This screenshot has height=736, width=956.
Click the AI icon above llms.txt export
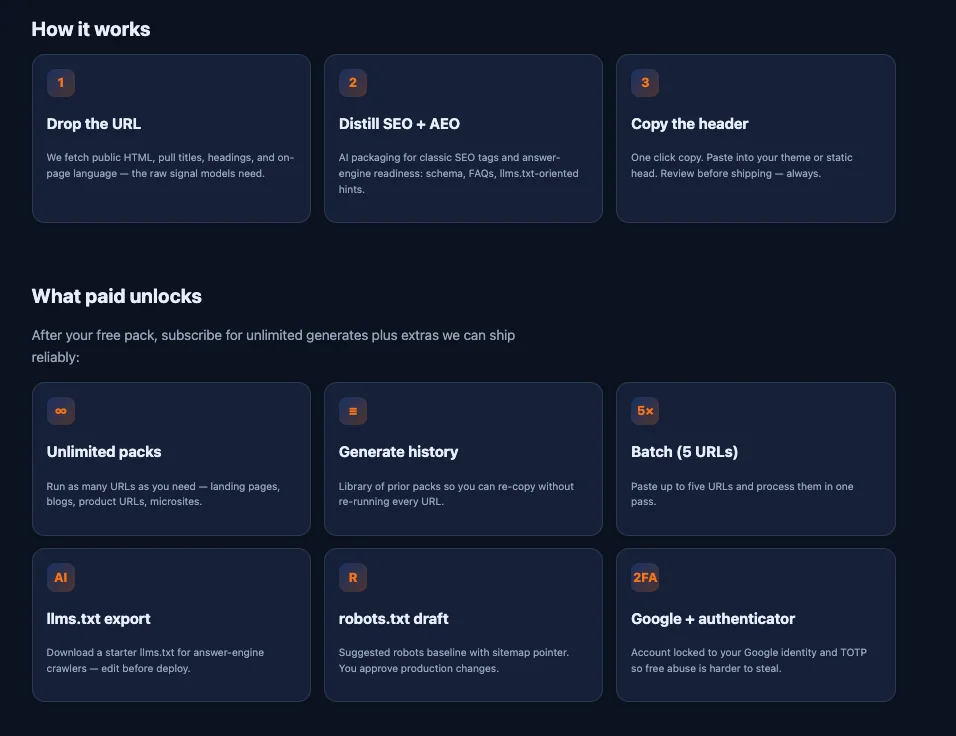(x=61, y=577)
